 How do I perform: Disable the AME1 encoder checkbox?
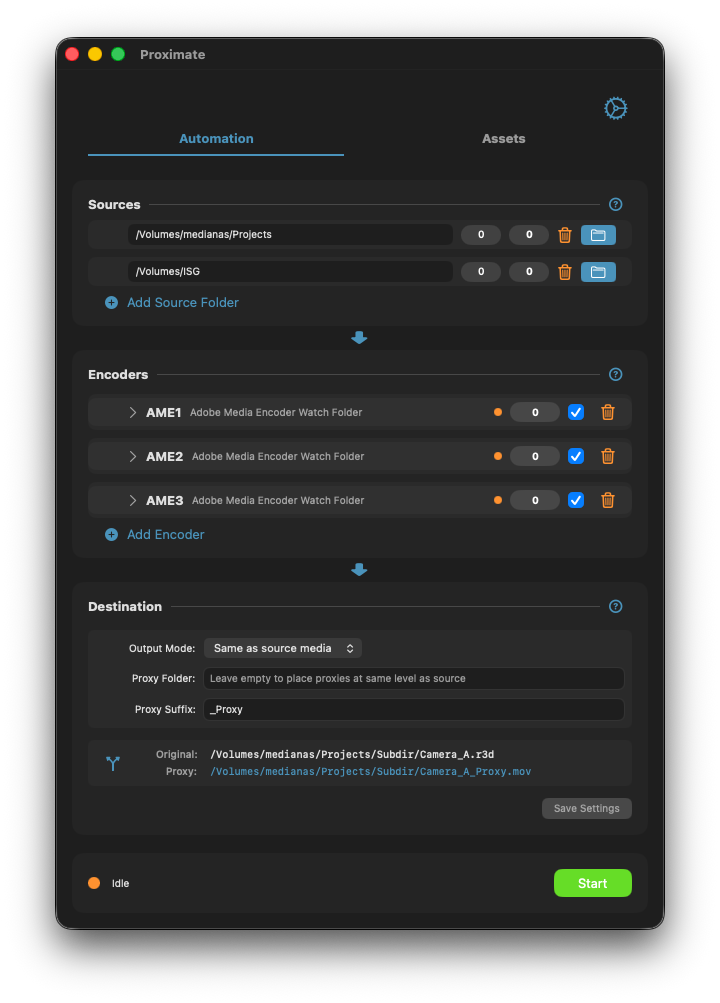pos(575,412)
